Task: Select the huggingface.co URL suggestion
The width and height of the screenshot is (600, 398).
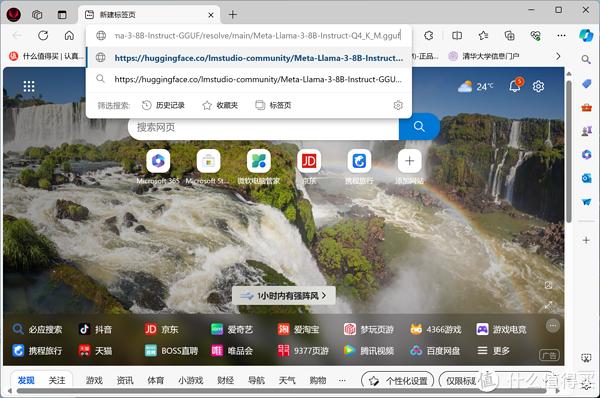Action: tap(249, 58)
